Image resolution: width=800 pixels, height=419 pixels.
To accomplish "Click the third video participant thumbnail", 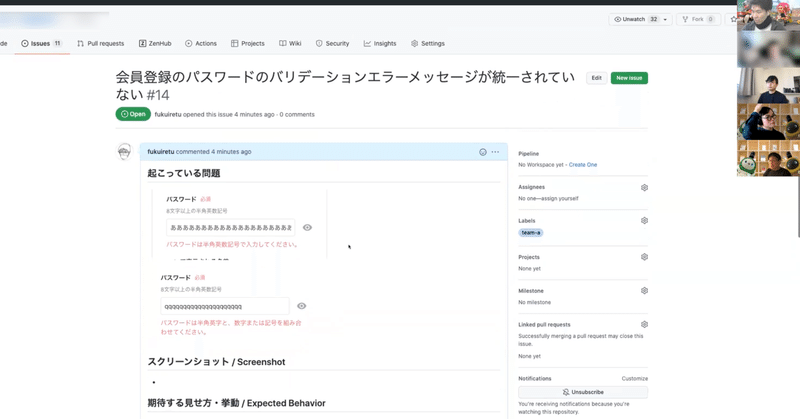I will point(768,86).
